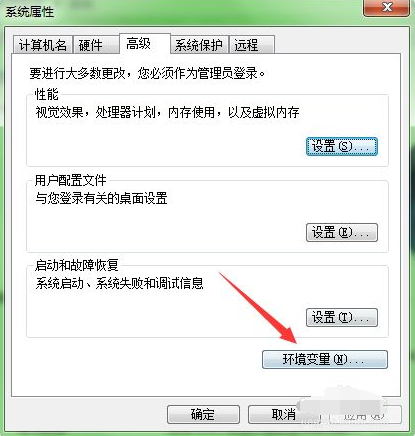Switch to the 远程 tab
This screenshot has width=415, height=436.
pos(251,45)
